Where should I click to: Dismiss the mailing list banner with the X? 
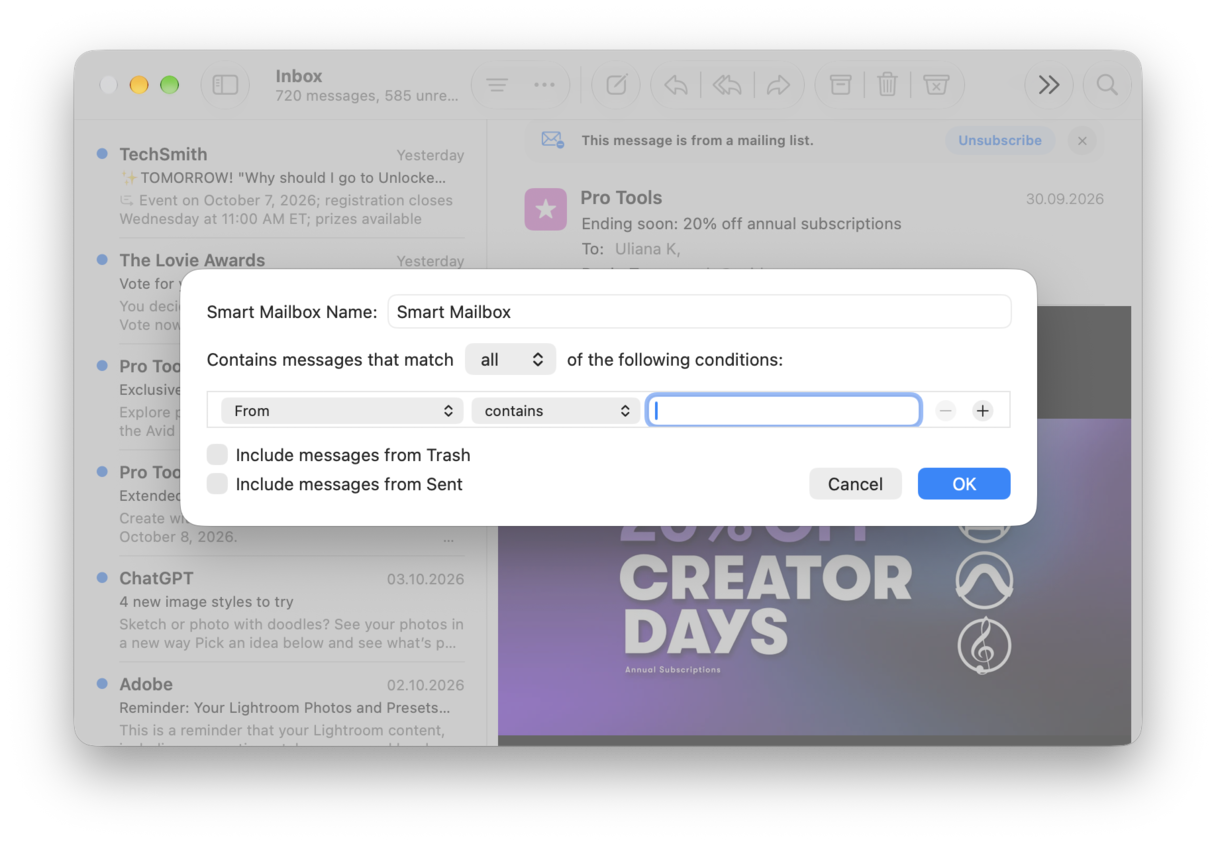pos(1082,141)
